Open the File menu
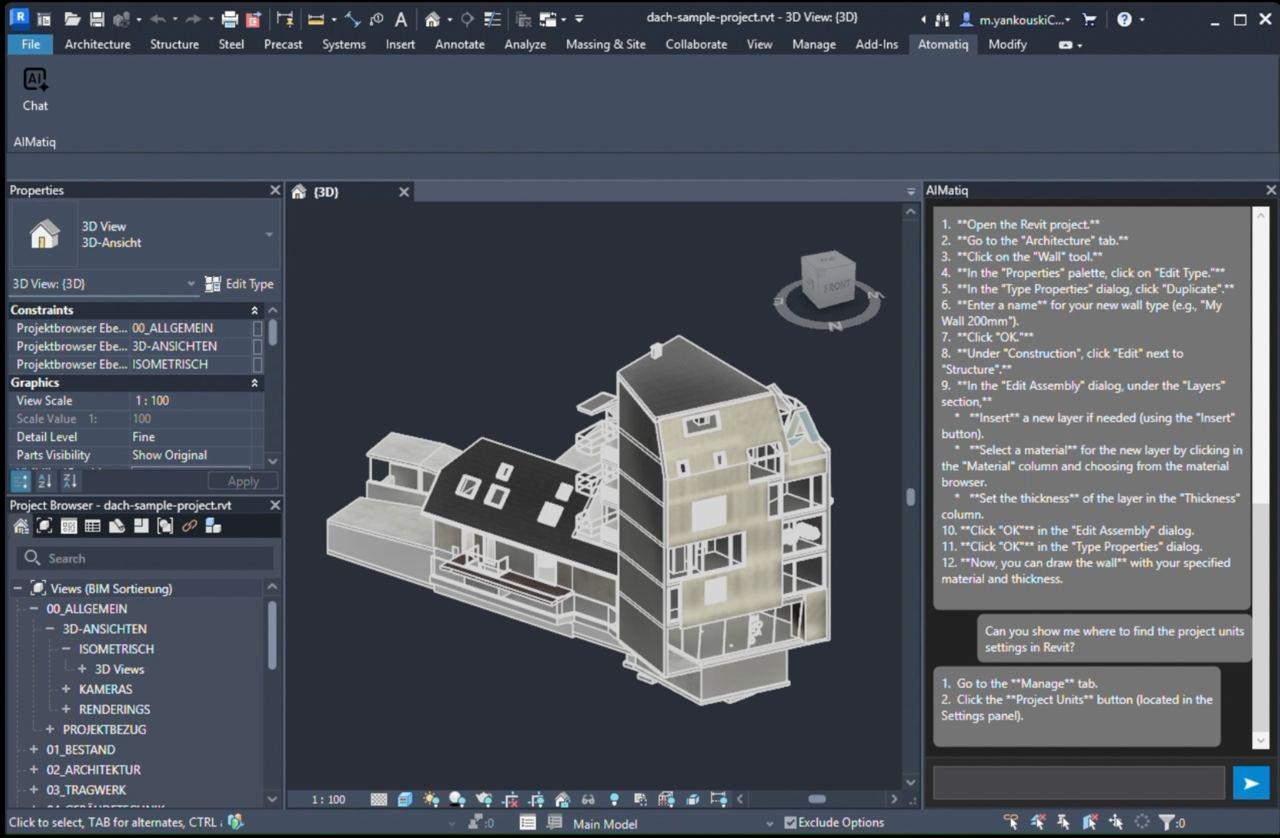1280x838 pixels. tap(31, 44)
